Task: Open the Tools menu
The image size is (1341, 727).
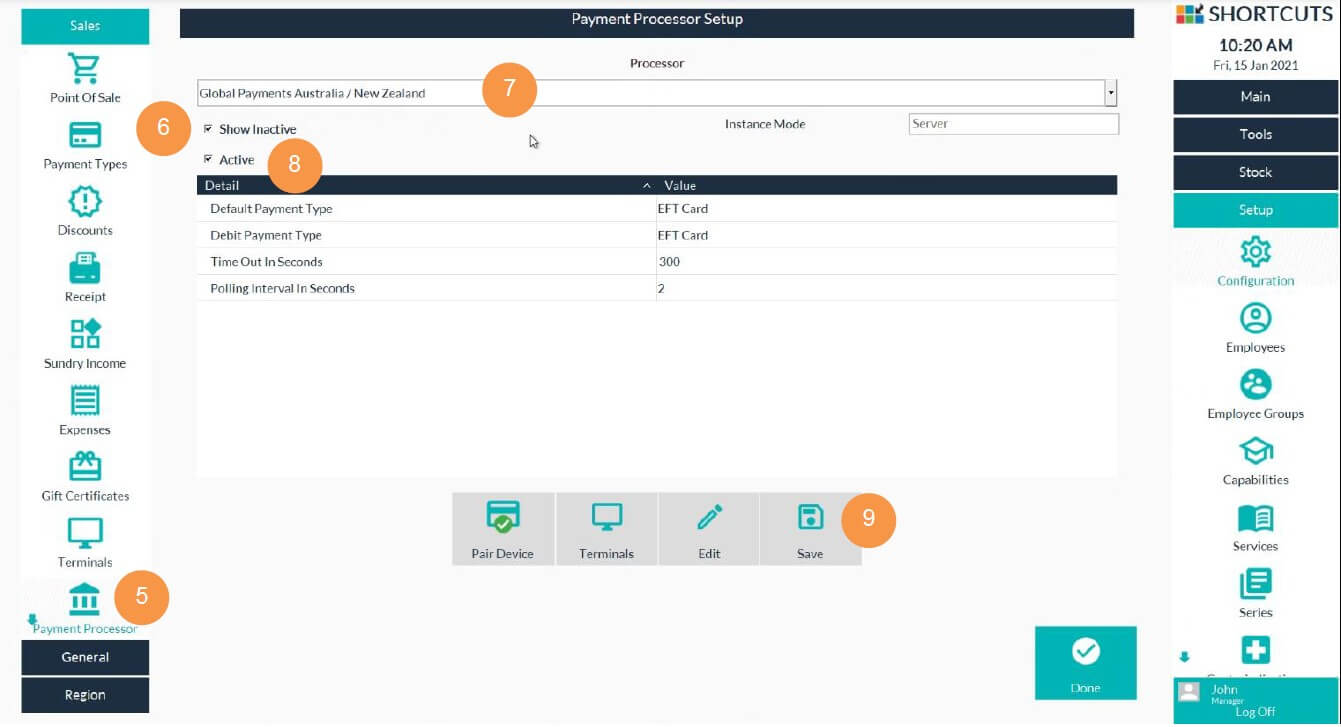Action: pyautogui.click(x=1255, y=134)
